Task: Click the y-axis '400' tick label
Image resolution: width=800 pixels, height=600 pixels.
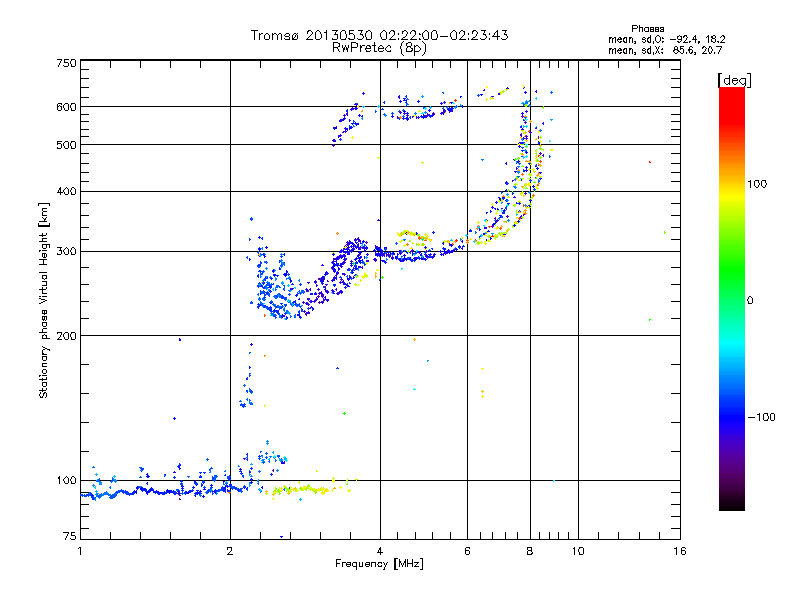Action: (66, 192)
